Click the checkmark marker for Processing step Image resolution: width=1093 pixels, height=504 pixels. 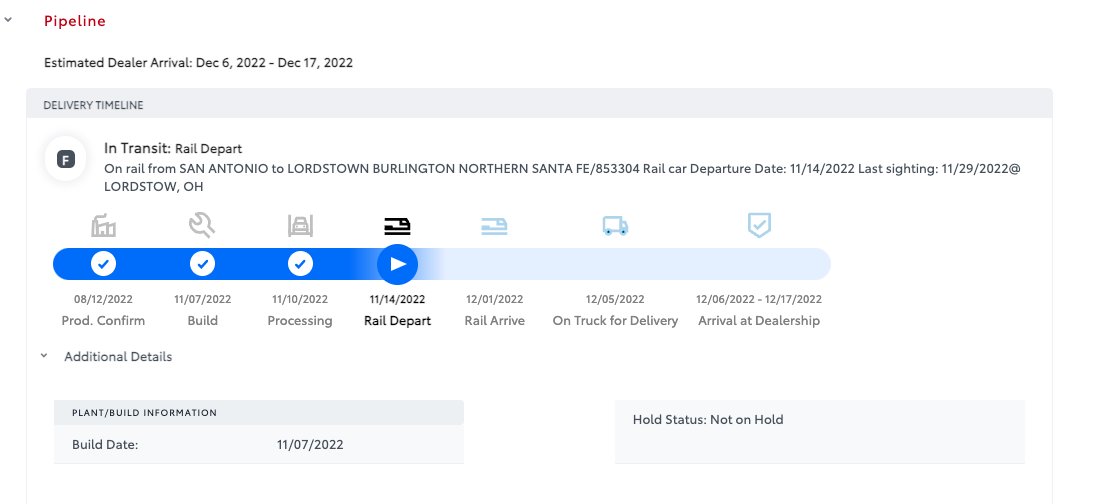point(300,264)
